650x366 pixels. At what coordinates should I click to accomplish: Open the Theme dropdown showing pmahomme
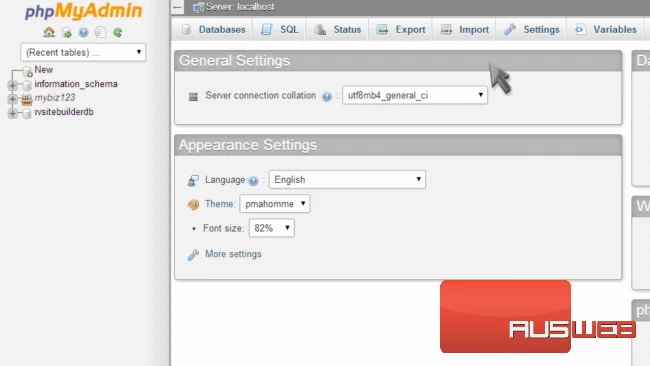(274, 204)
